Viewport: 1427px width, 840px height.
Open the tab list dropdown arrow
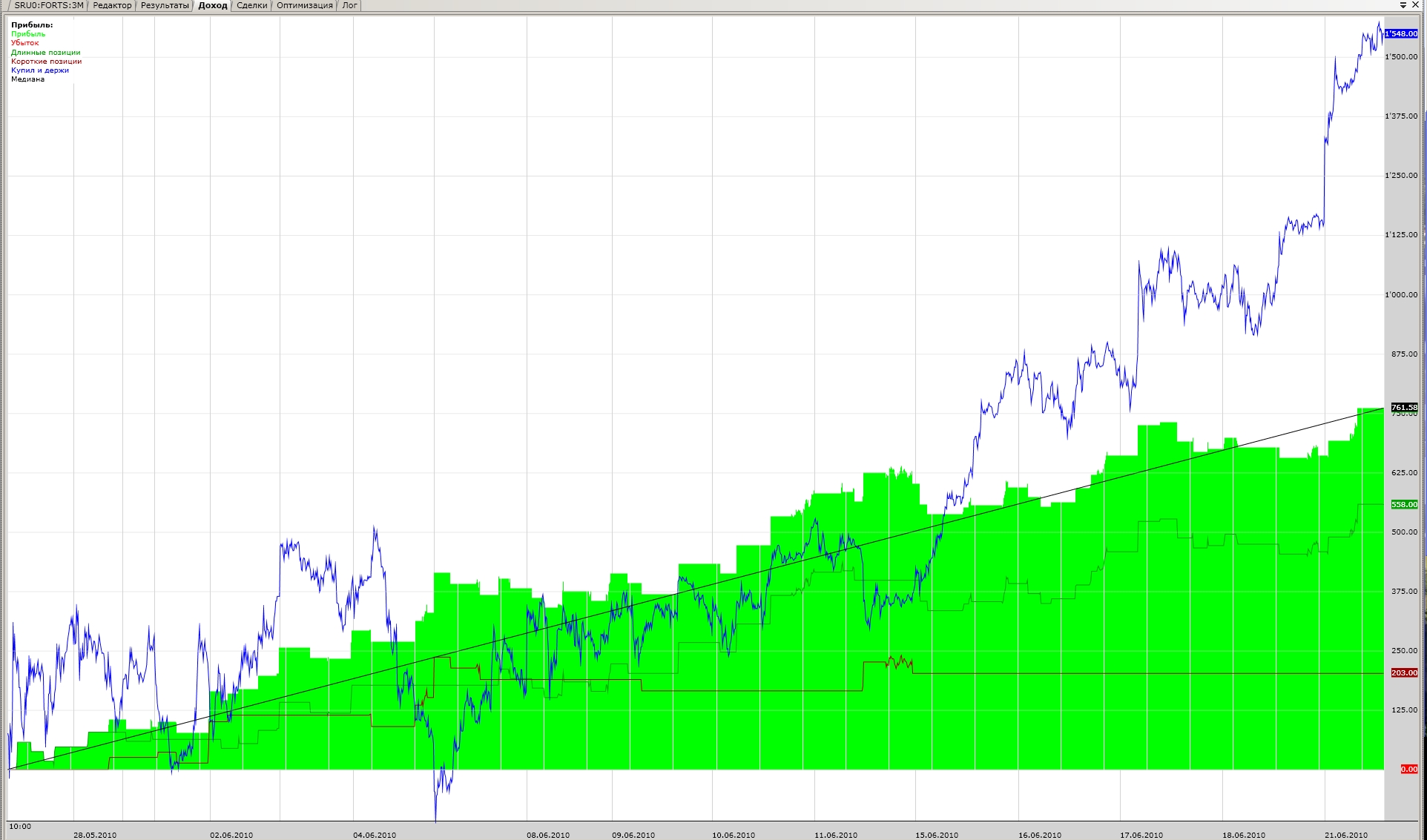click(1403, 5)
